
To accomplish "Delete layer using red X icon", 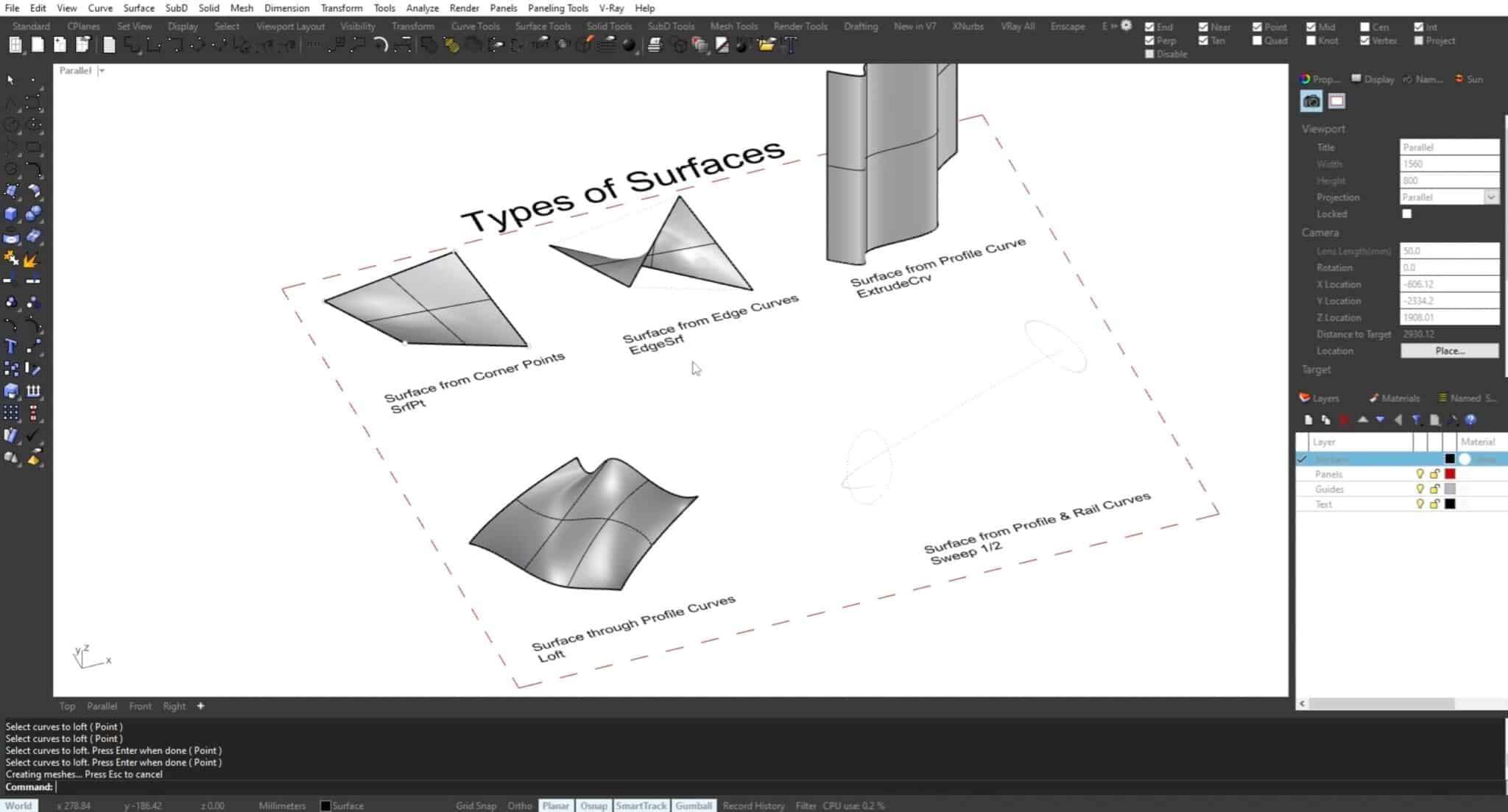I will click(1344, 420).
